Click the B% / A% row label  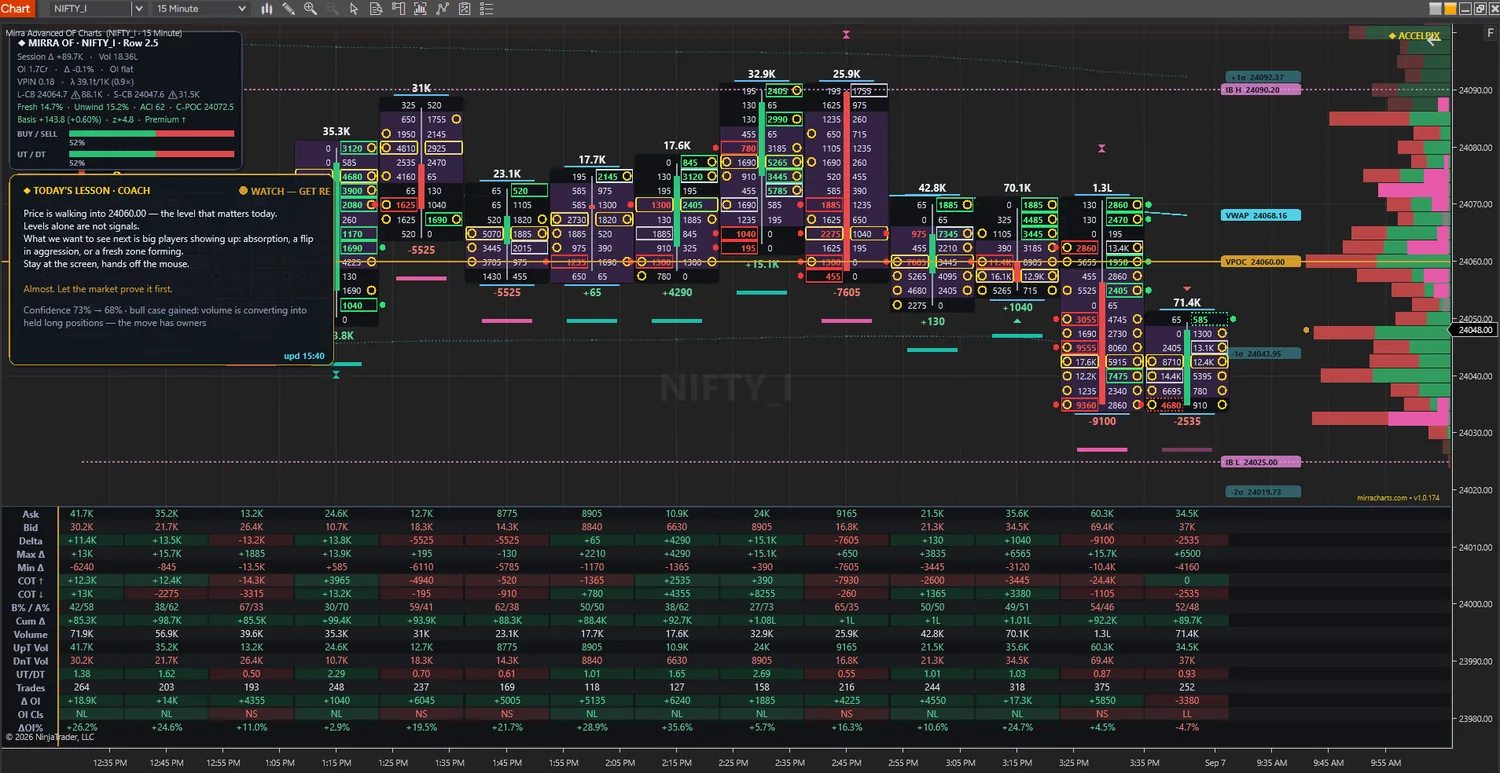point(30,608)
